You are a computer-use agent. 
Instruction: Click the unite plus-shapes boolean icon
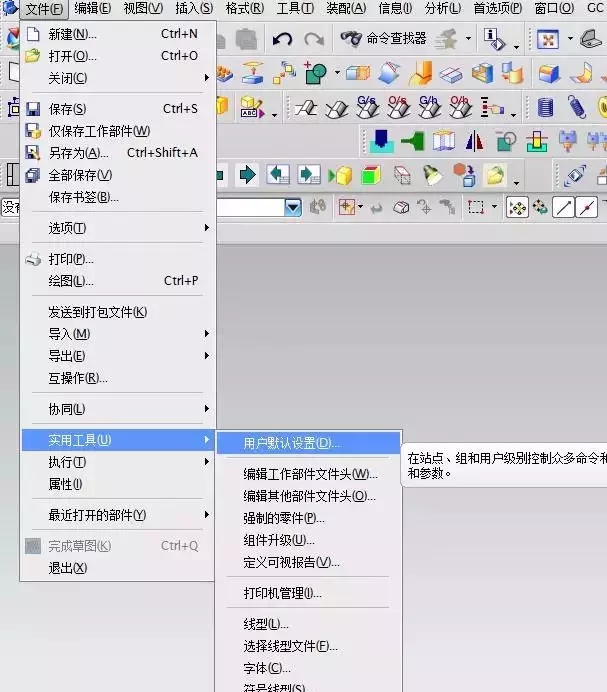pyautogui.click(x=316, y=73)
